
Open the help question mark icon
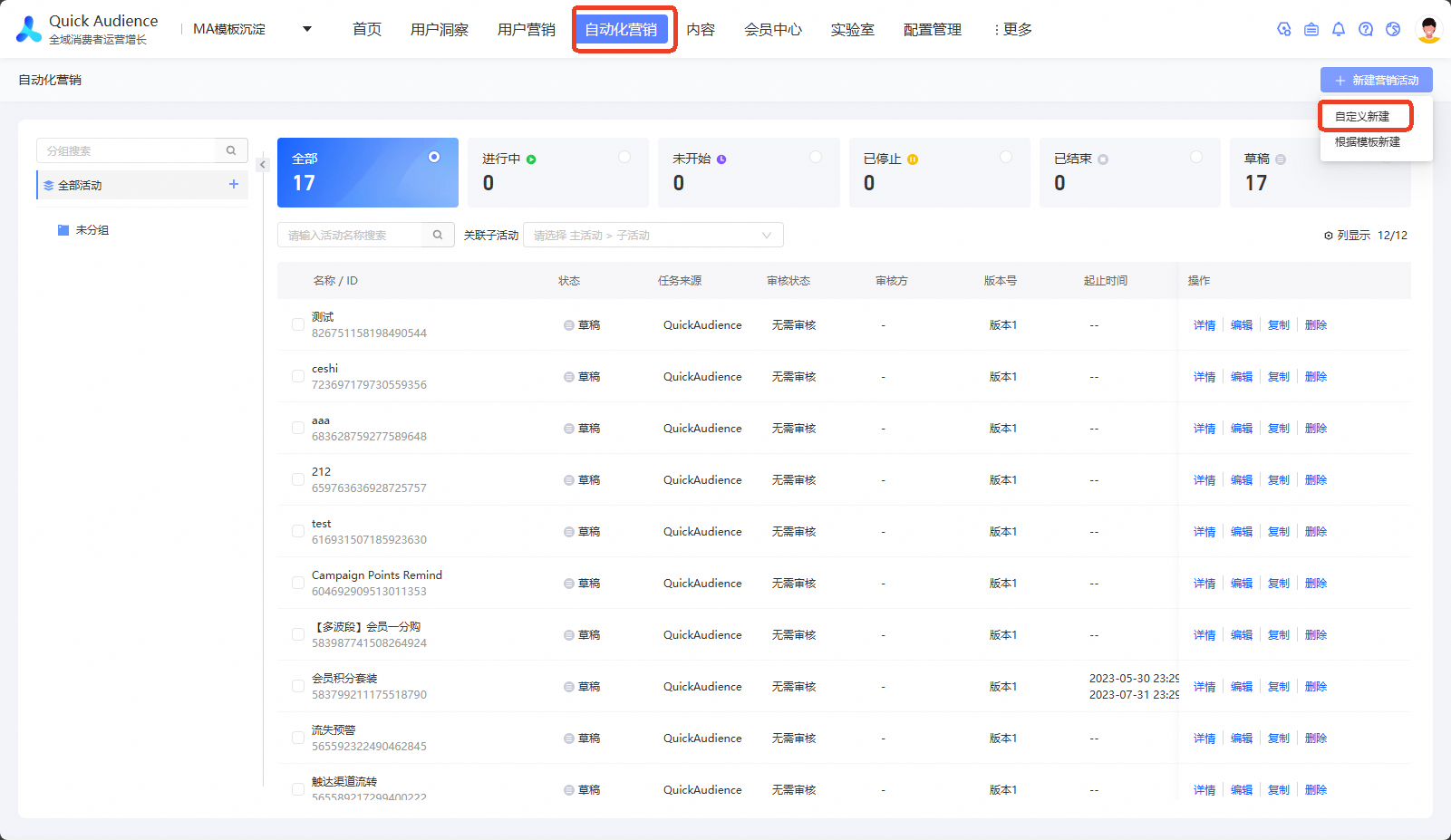1365,30
